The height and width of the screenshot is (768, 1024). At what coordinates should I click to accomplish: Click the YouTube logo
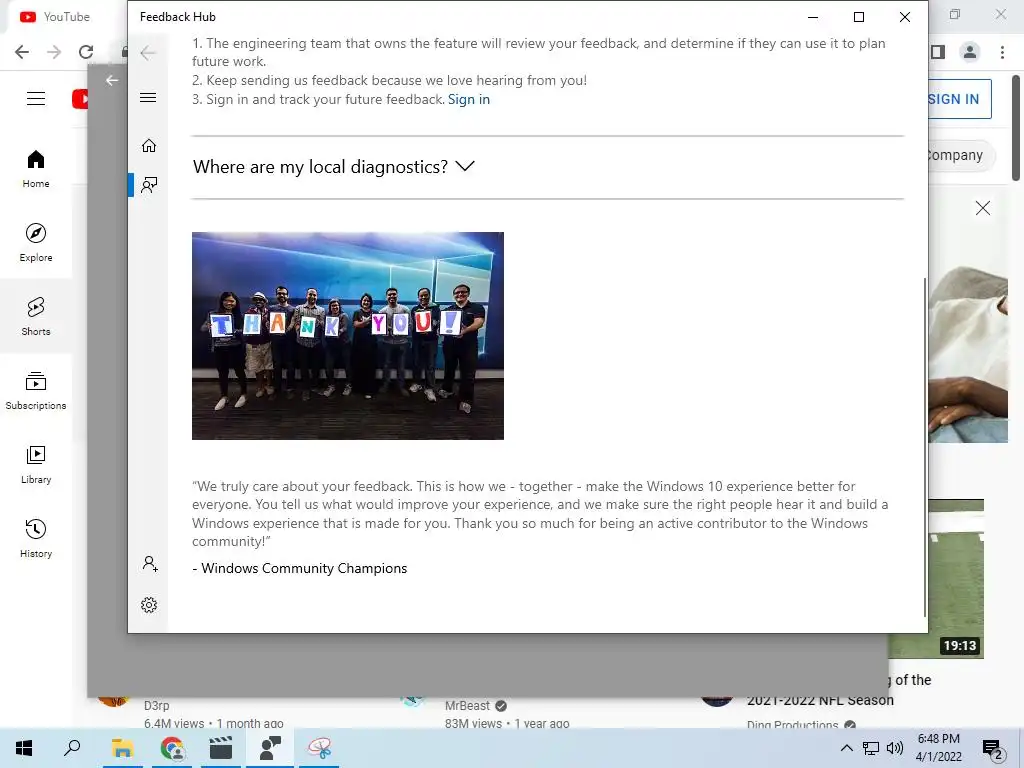pos(80,99)
